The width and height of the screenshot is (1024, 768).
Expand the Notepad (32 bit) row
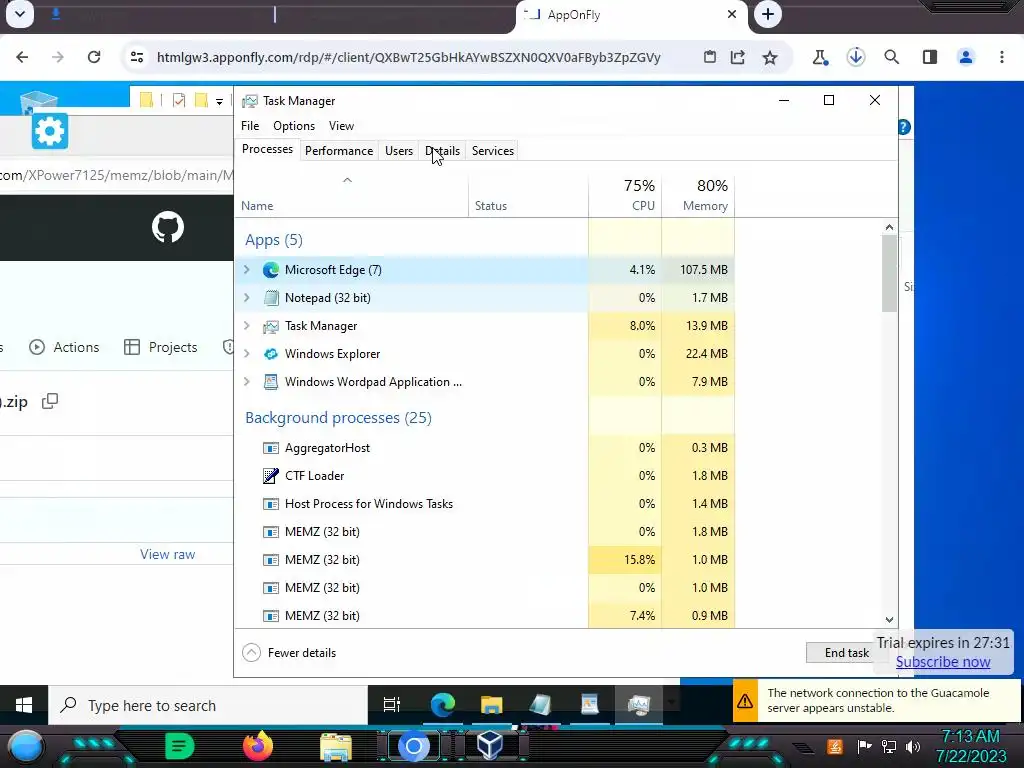click(x=247, y=298)
